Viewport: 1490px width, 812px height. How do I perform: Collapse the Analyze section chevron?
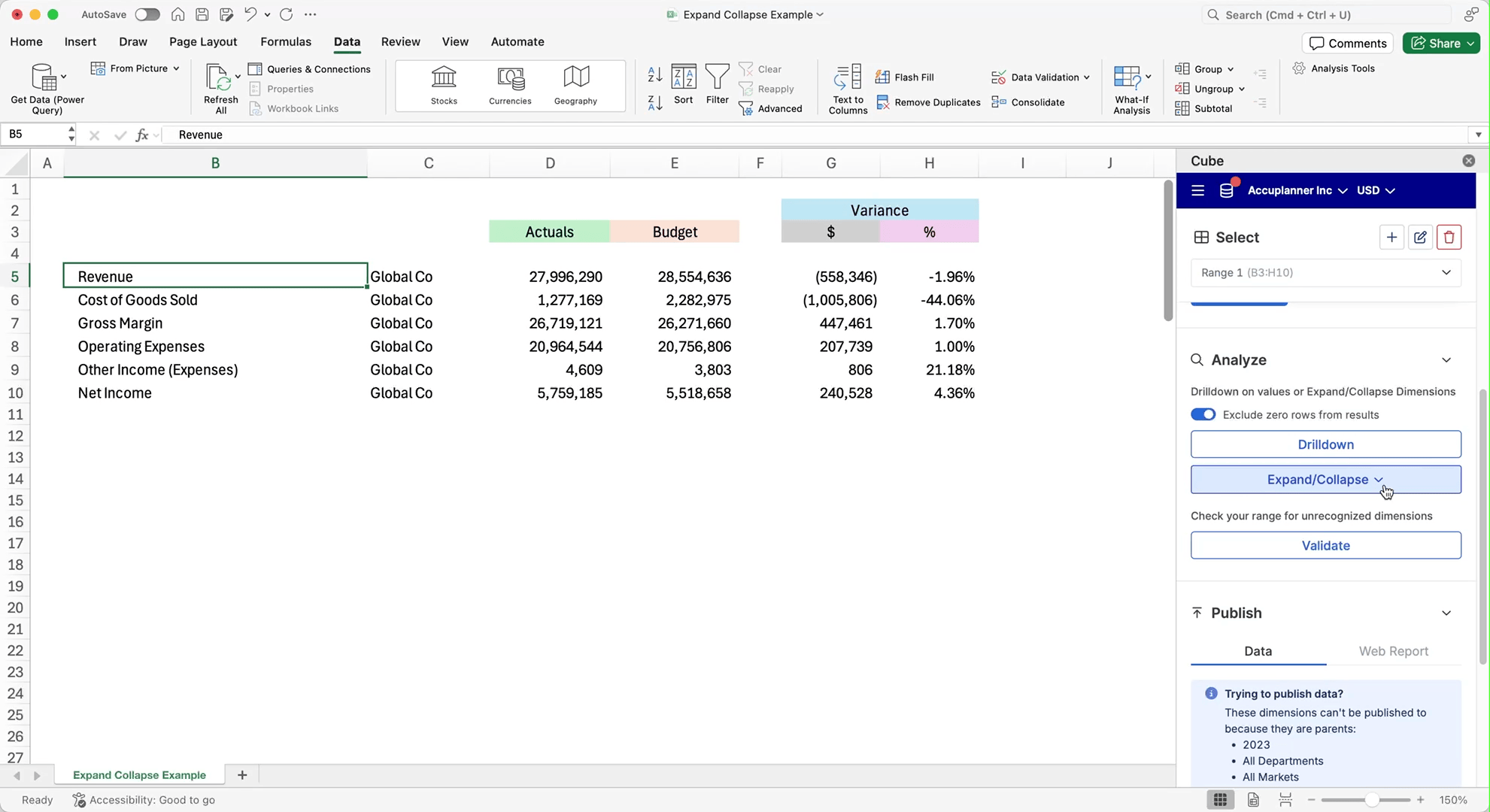(x=1446, y=360)
